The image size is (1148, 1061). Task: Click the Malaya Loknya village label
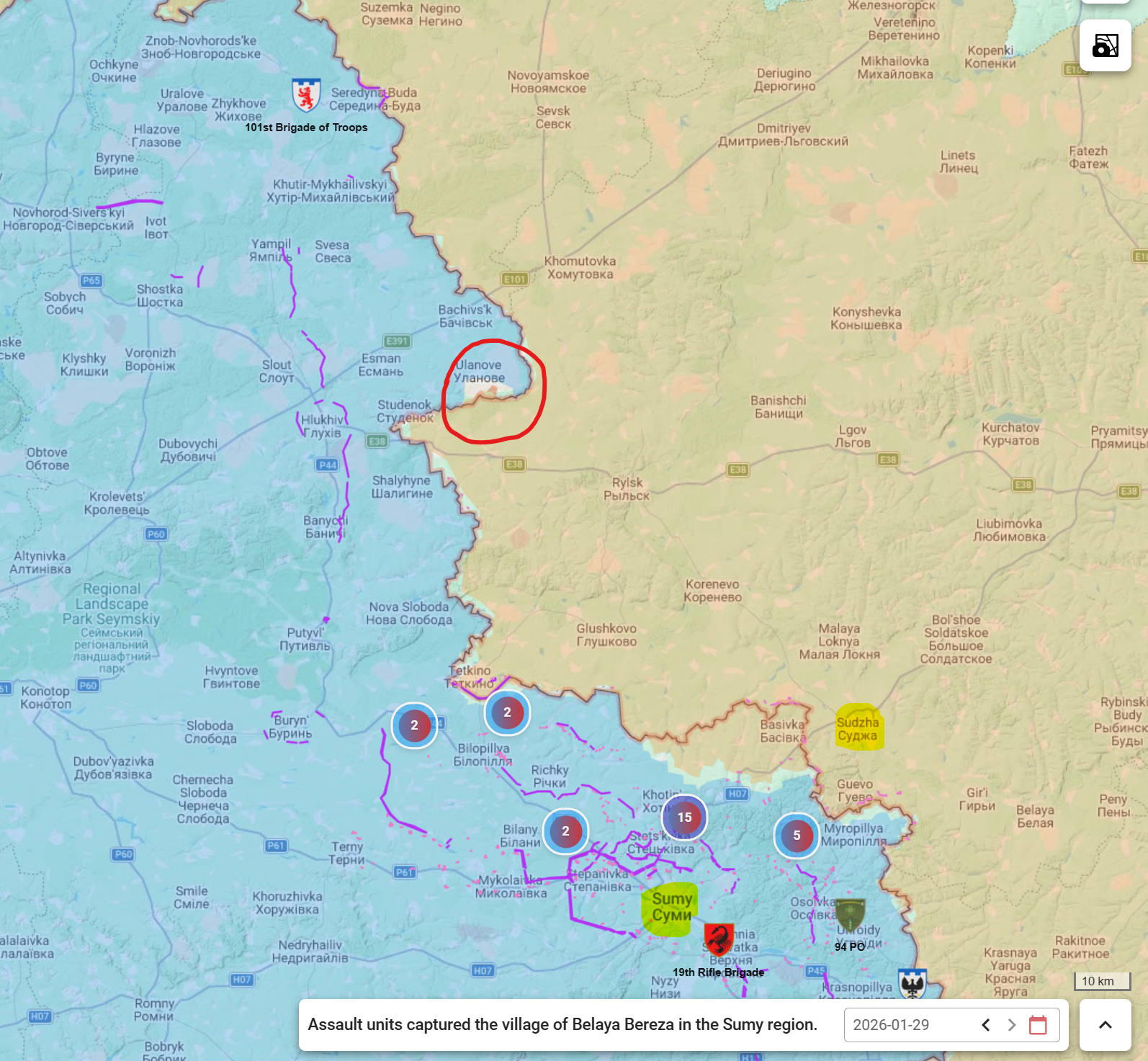(840, 641)
